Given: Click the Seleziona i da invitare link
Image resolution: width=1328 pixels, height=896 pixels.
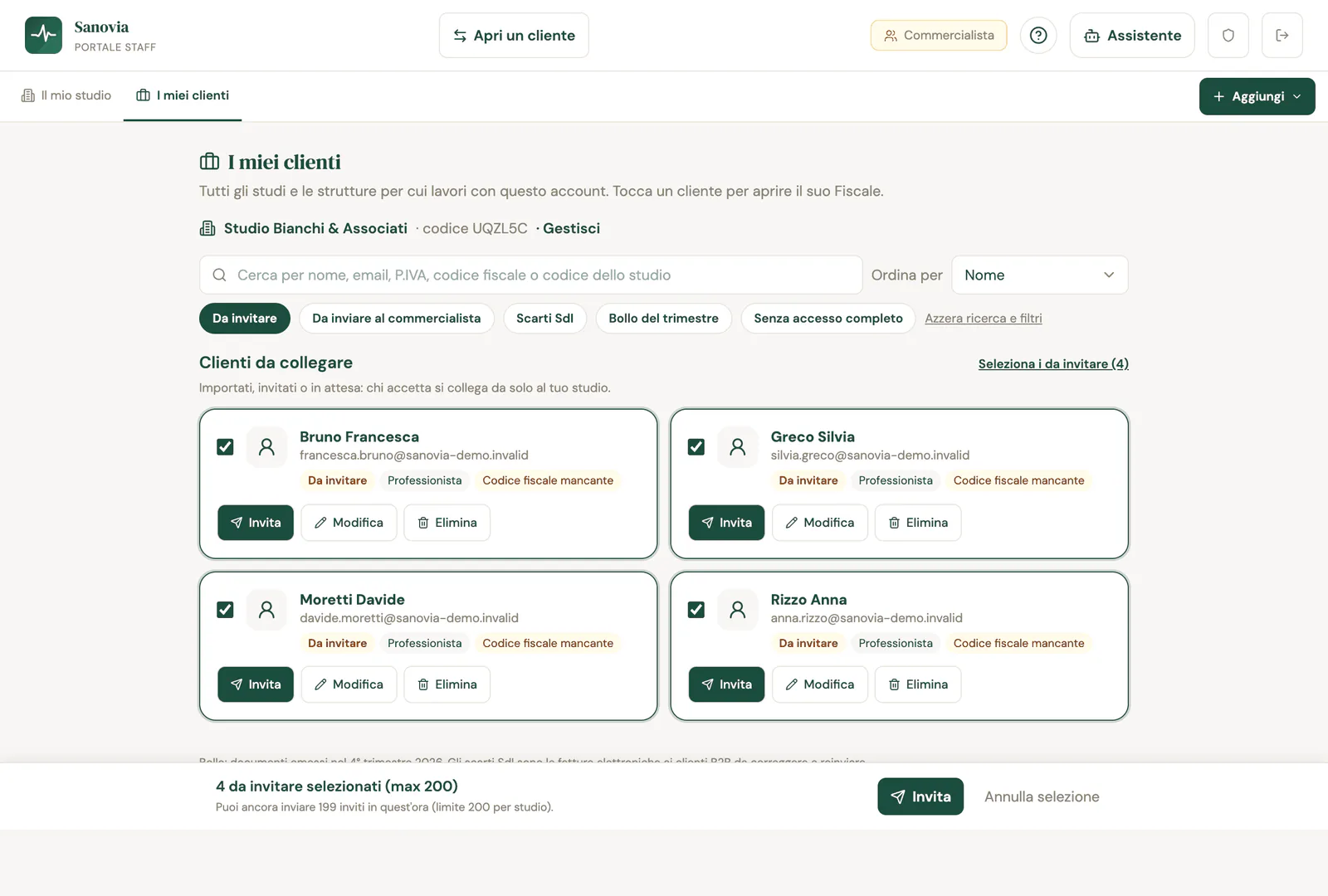Looking at the screenshot, I should [1053, 363].
